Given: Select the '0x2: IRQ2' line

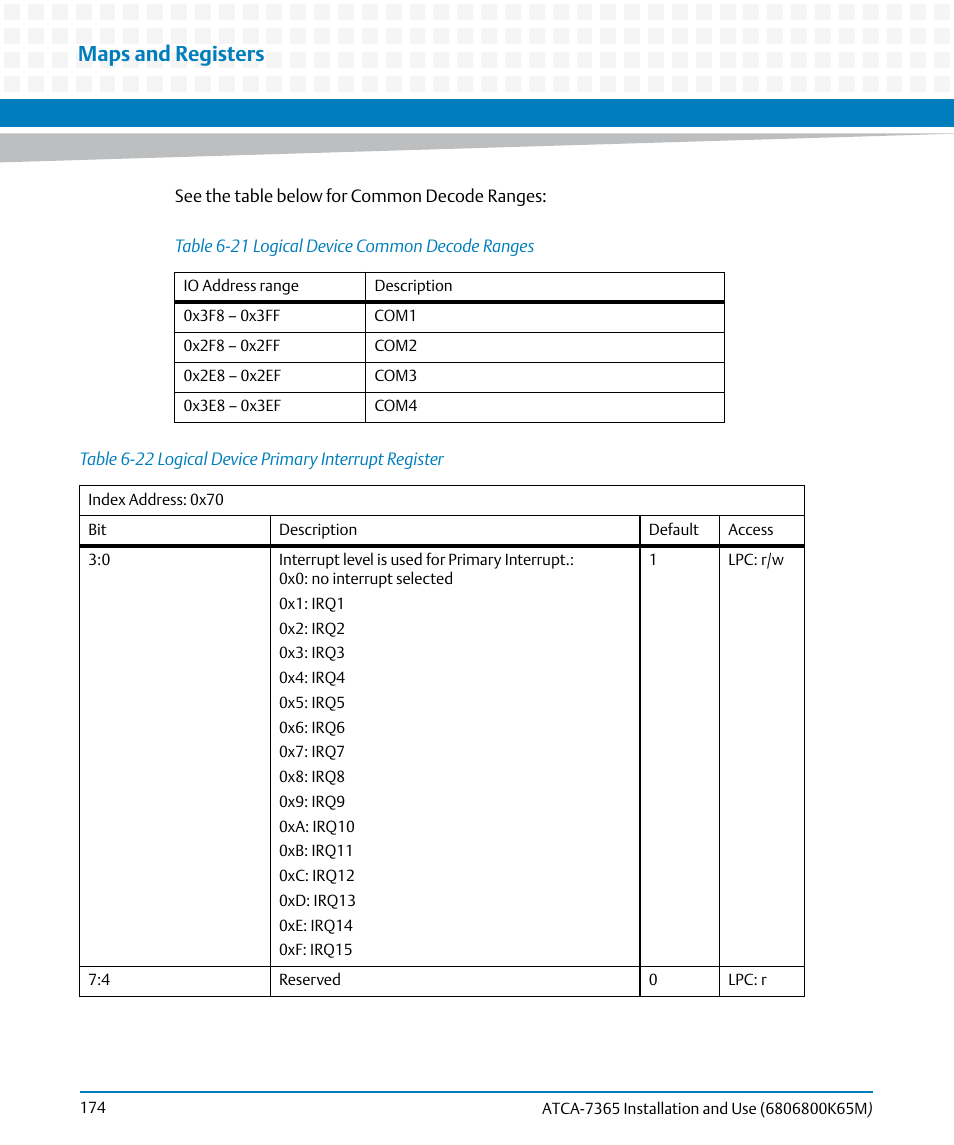Looking at the screenshot, I should [x=312, y=629].
